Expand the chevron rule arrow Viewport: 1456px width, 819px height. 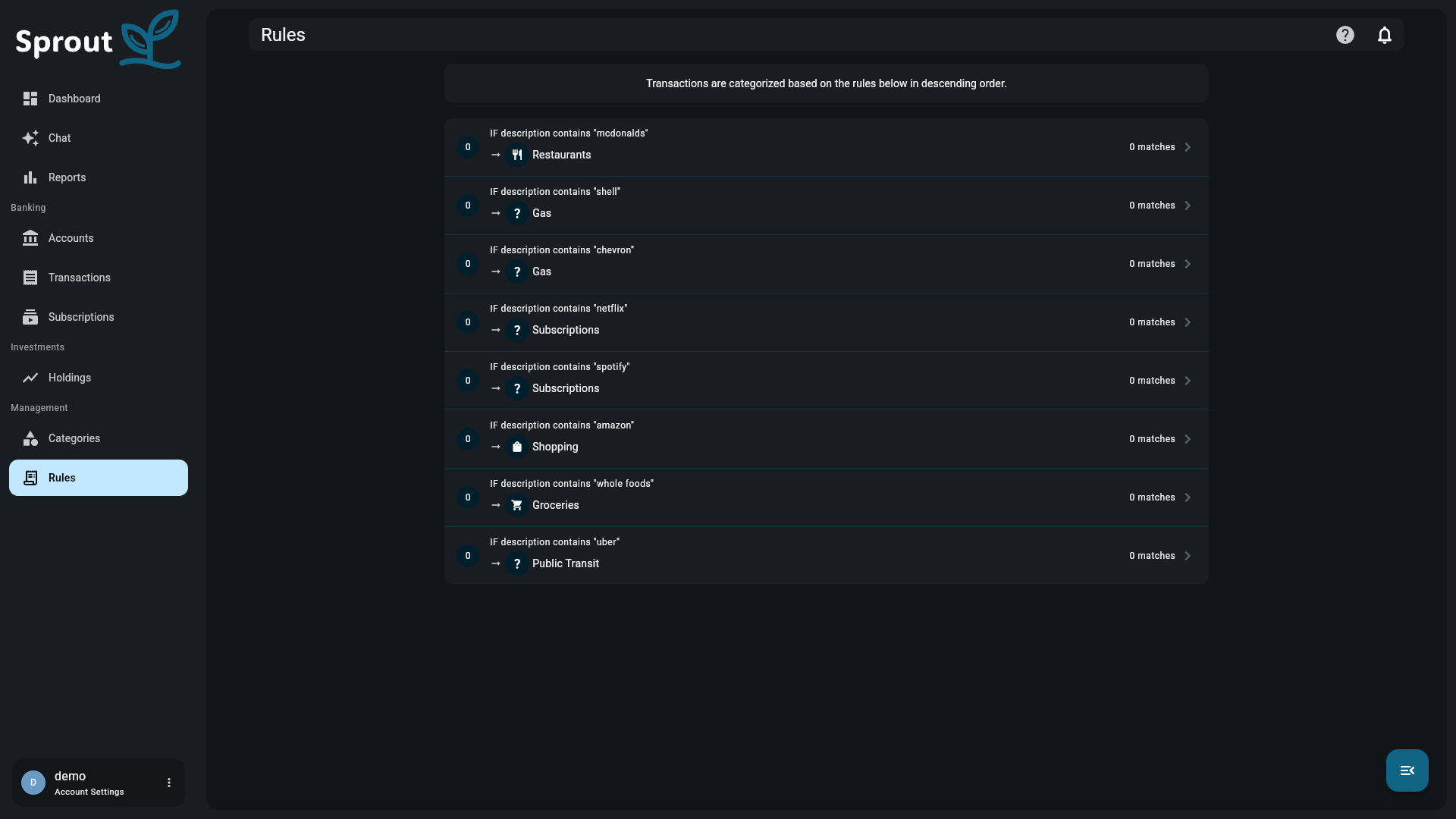point(1188,264)
